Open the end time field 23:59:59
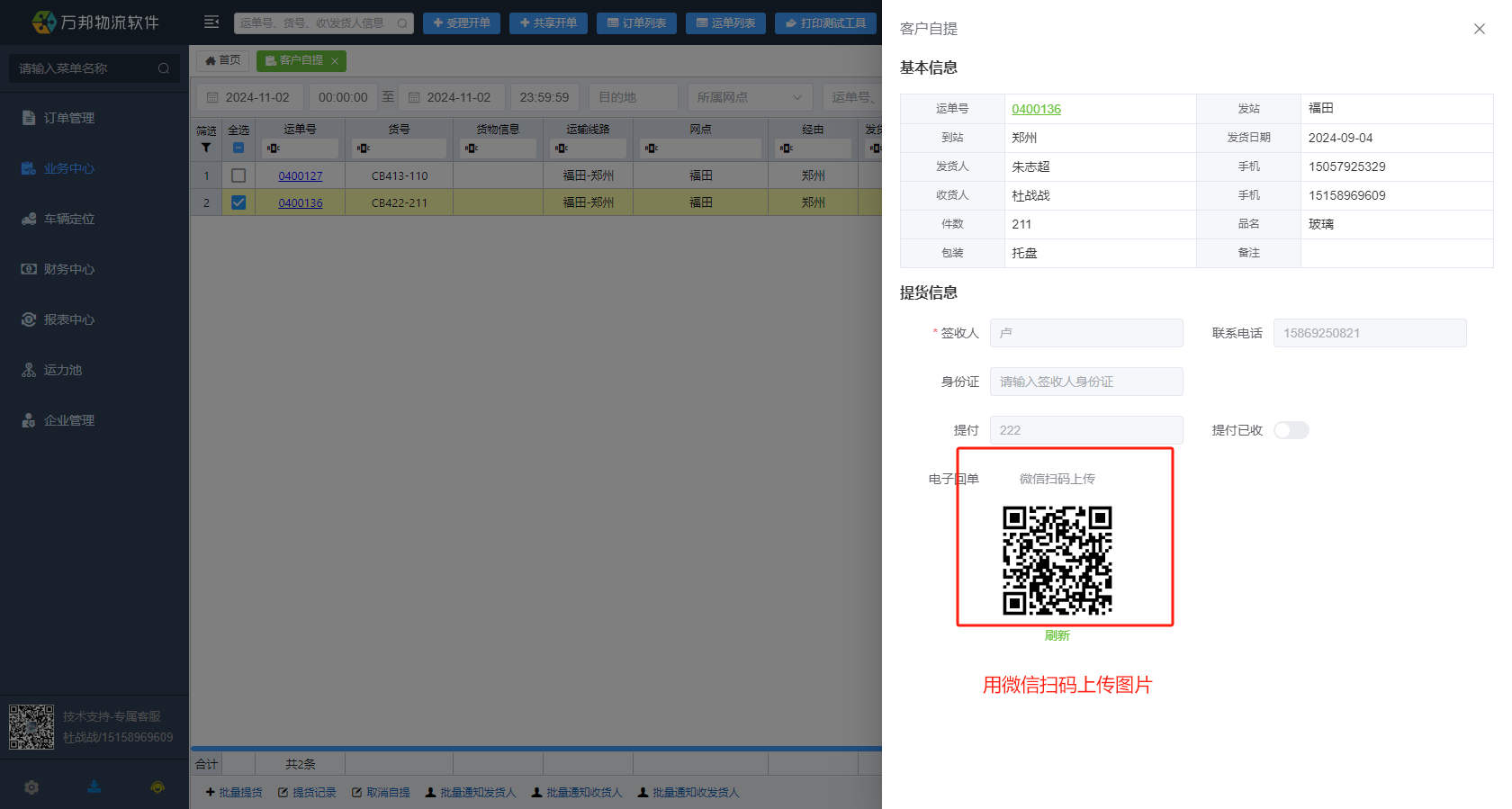This screenshot has height=809, width=1512. (x=544, y=97)
